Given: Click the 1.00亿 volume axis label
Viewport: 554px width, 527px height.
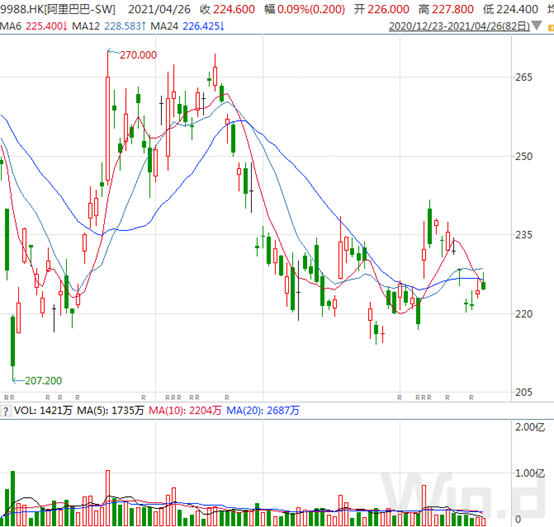Looking at the screenshot, I should tap(530, 473).
